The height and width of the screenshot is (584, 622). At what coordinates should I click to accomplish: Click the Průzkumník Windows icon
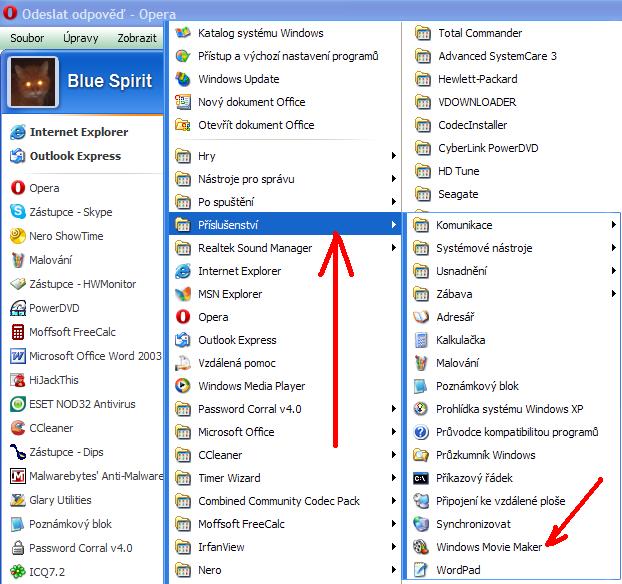421,455
